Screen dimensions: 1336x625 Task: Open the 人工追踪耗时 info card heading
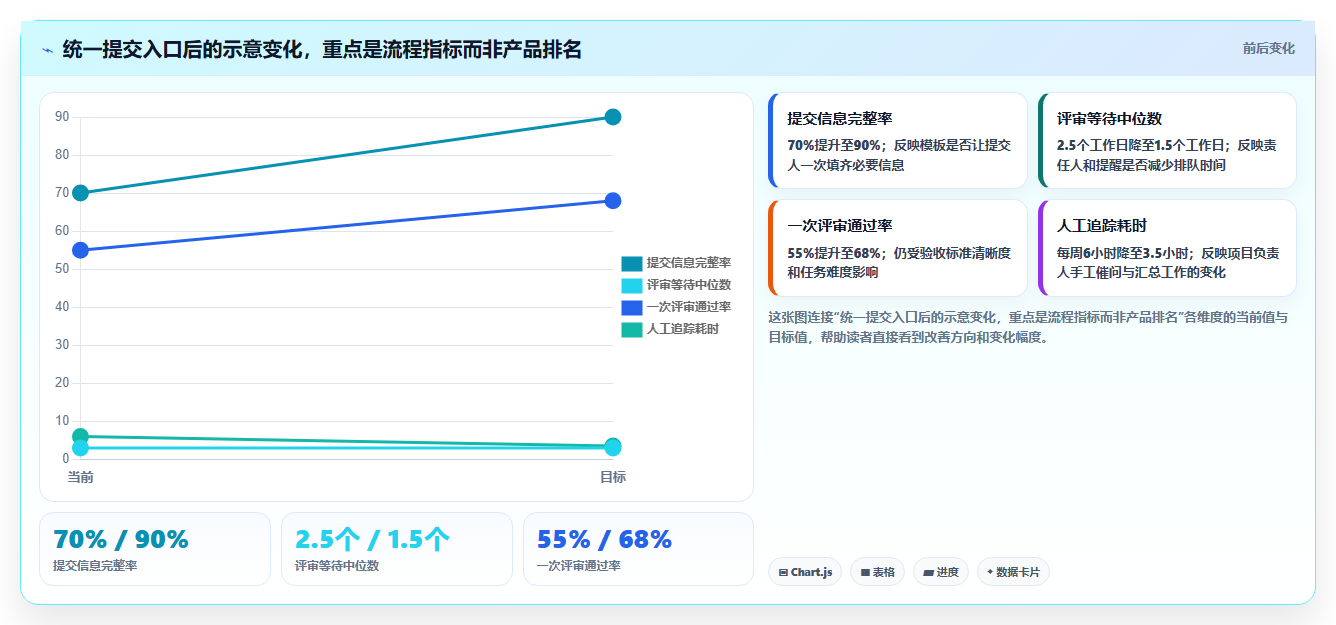tap(1102, 227)
